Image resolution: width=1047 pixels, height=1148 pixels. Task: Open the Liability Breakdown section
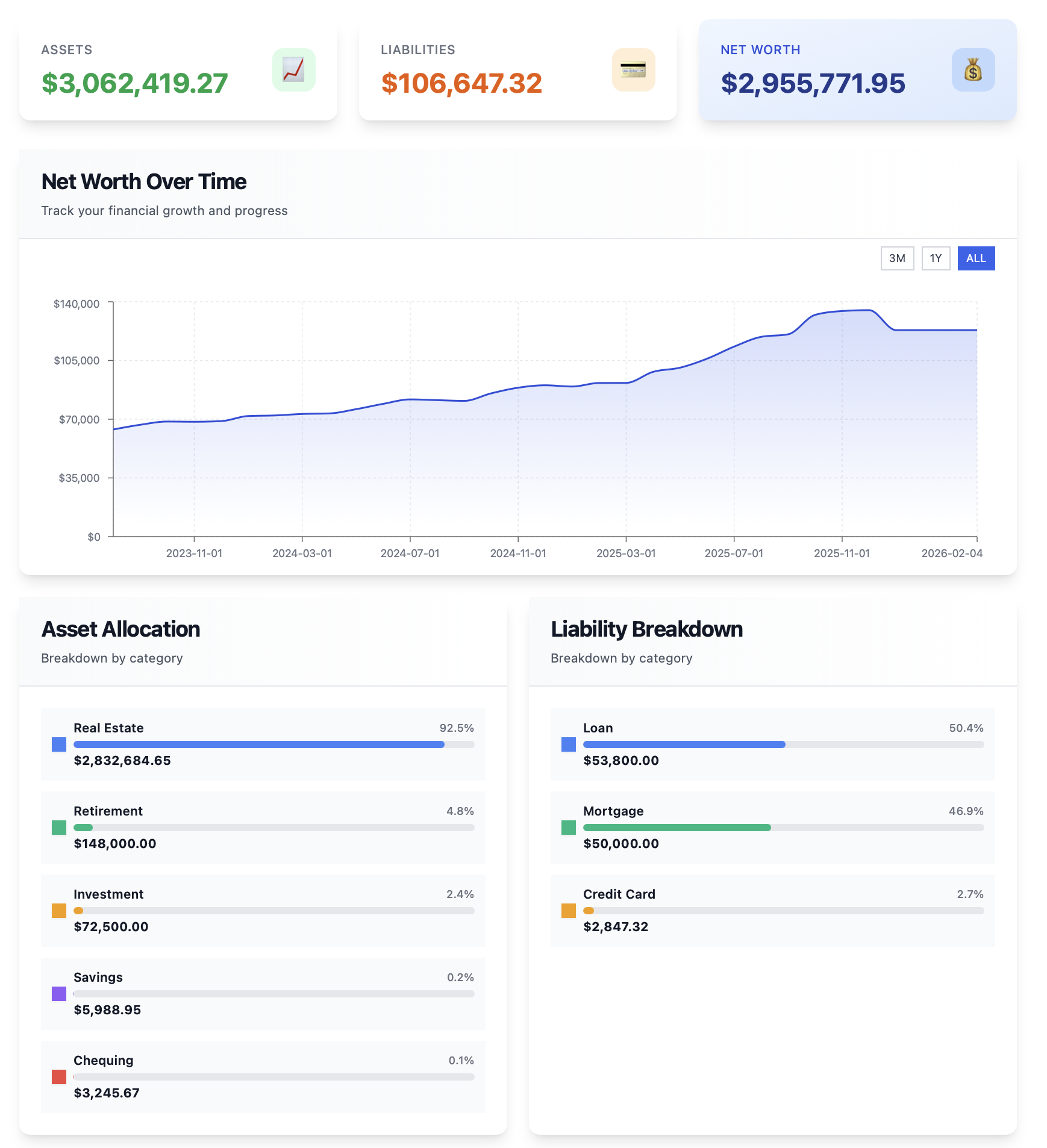tap(647, 629)
